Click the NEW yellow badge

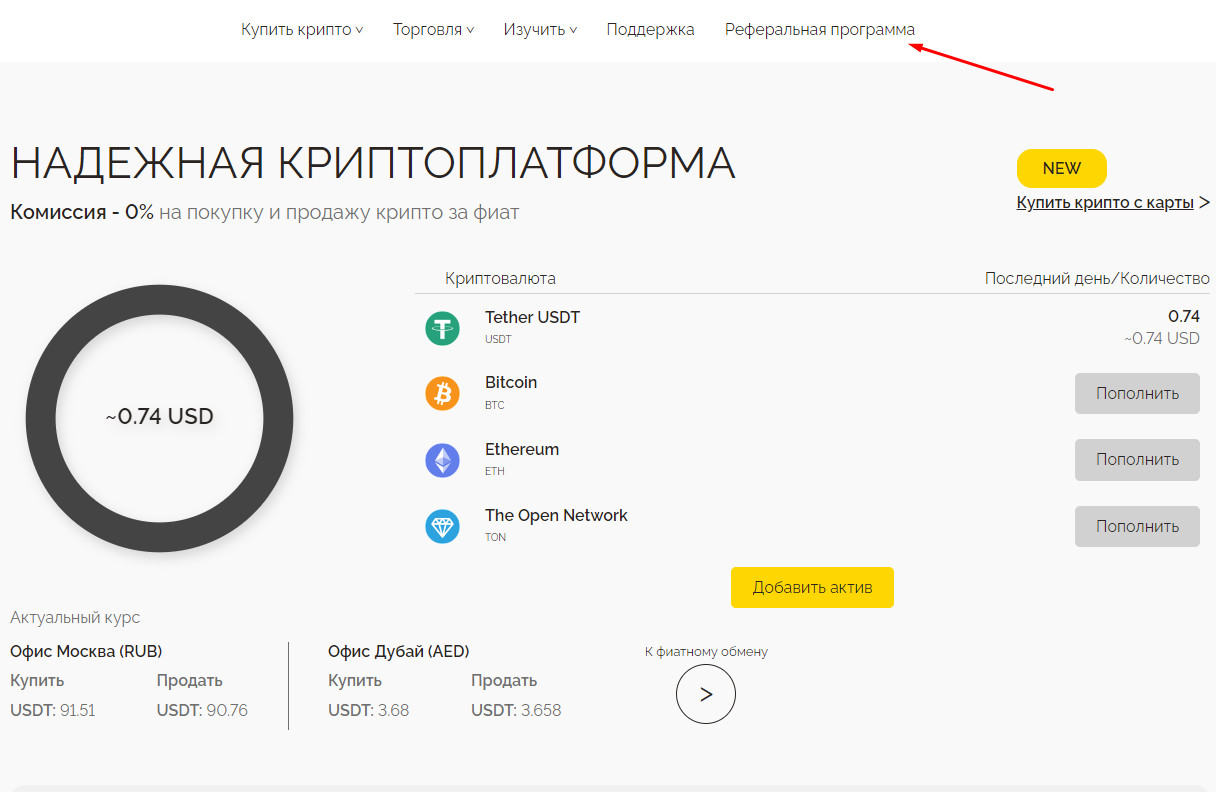tap(1061, 168)
